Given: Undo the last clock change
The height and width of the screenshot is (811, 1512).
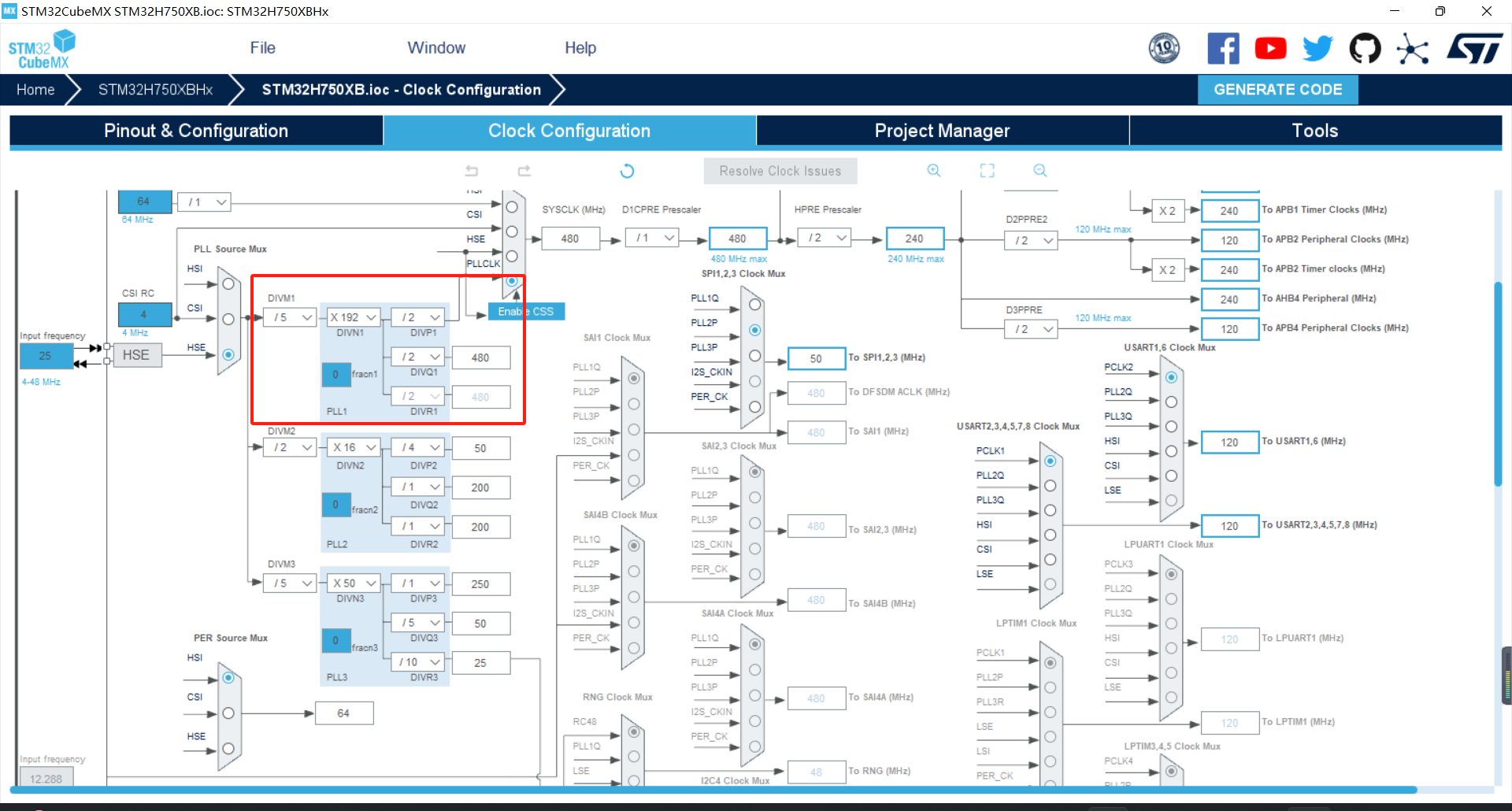Looking at the screenshot, I should [x=472, y=171].
